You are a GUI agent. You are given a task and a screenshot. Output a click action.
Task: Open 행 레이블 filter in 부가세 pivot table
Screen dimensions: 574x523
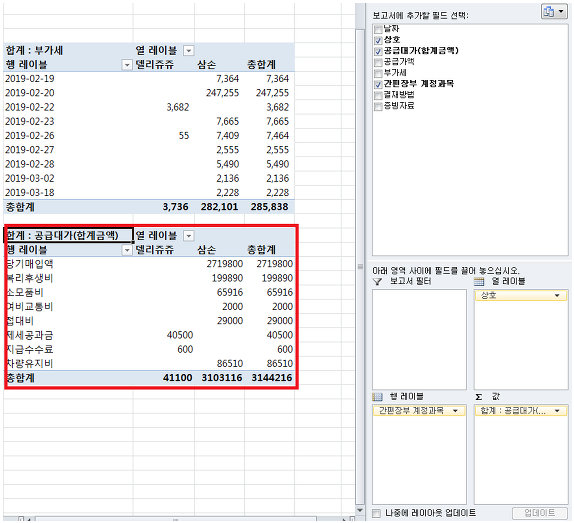tap(127, 65)
